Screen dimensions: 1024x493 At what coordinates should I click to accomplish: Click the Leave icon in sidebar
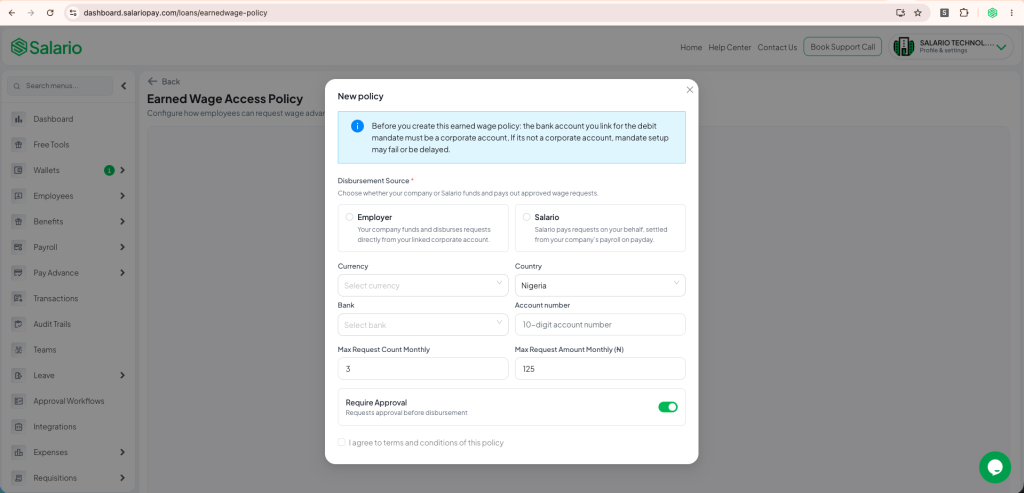pos(19,375)
